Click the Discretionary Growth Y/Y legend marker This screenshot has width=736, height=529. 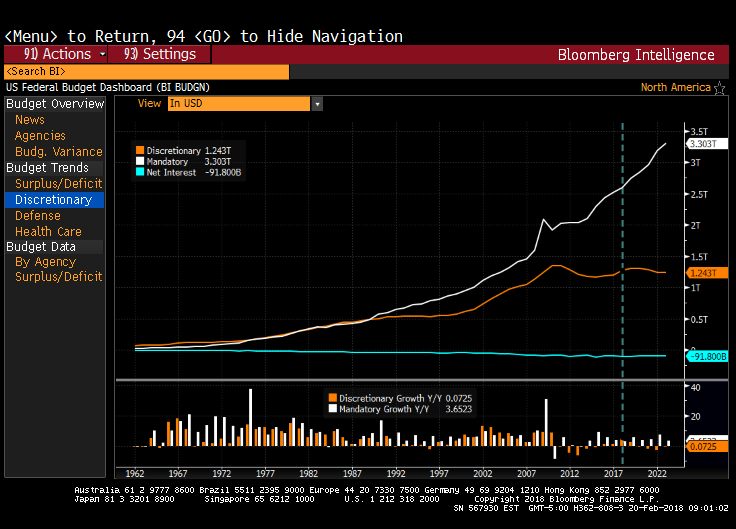(x=332, y=398)
